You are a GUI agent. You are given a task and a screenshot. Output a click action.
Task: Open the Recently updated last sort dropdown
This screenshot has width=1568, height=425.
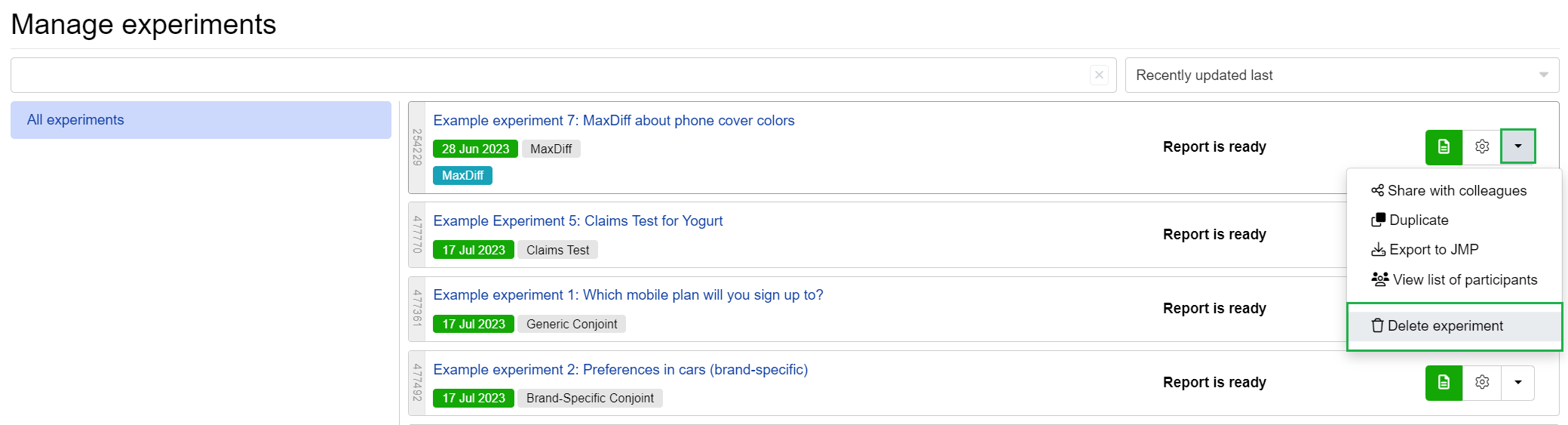pos(1342,75)
